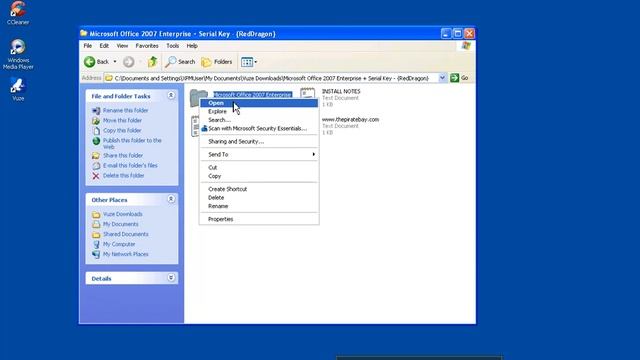Open the Vuze desktop icon
The image size is (640, 360).
(18, 89)
